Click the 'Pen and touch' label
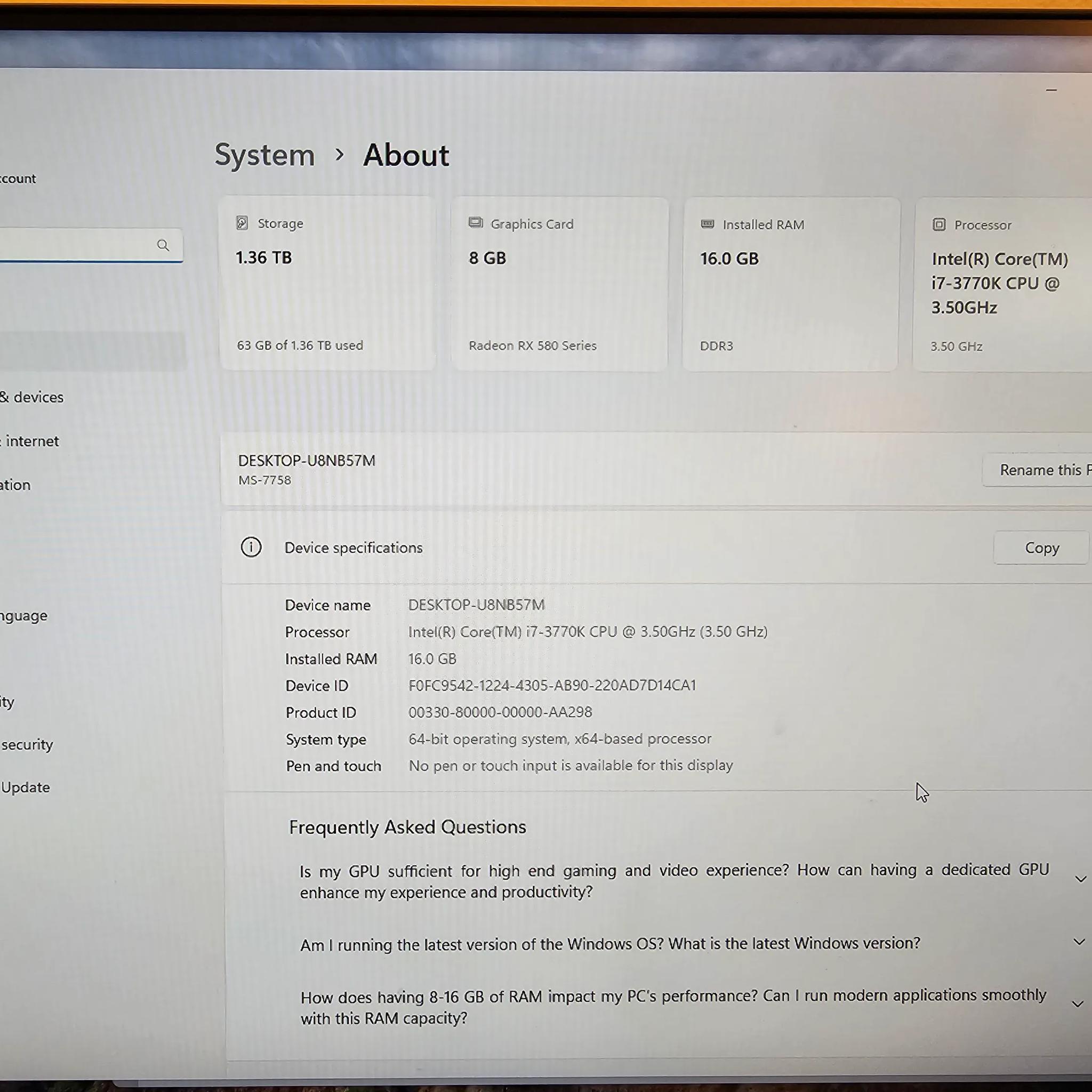 [333, 766]
